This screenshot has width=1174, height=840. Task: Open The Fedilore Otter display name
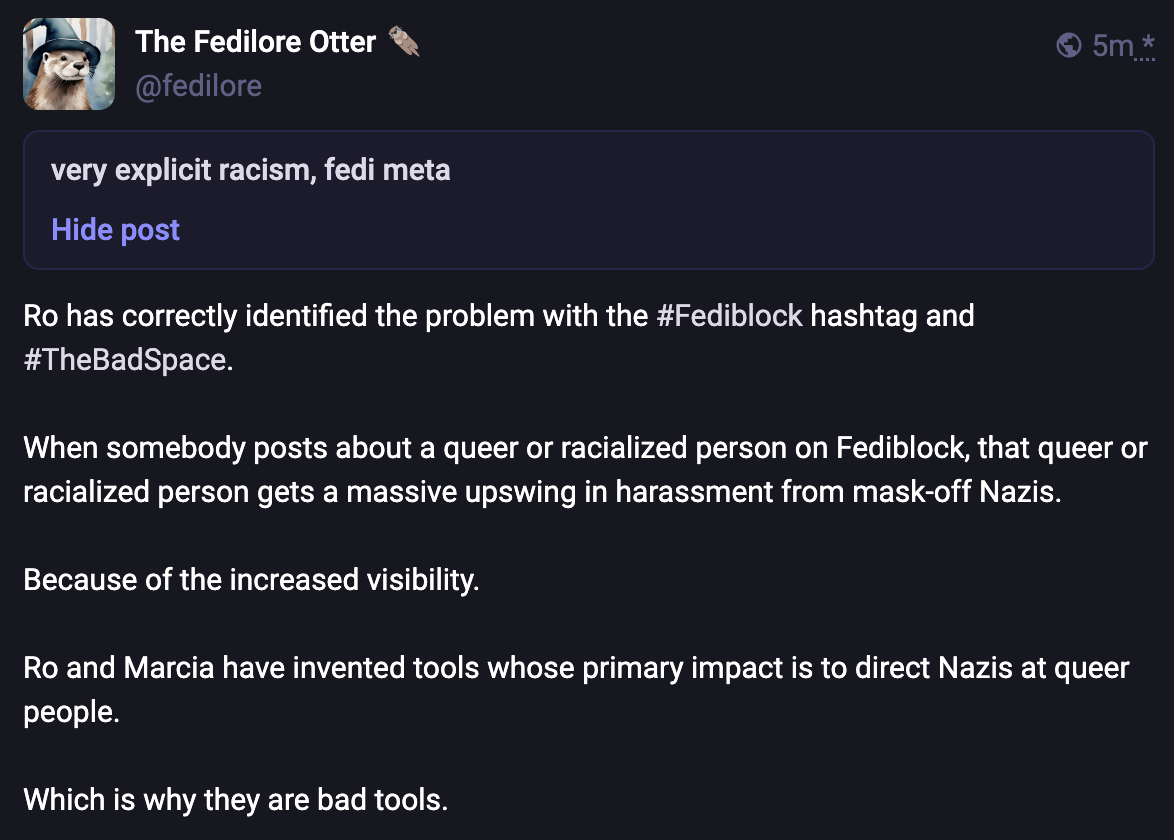[x=255, y=42]
